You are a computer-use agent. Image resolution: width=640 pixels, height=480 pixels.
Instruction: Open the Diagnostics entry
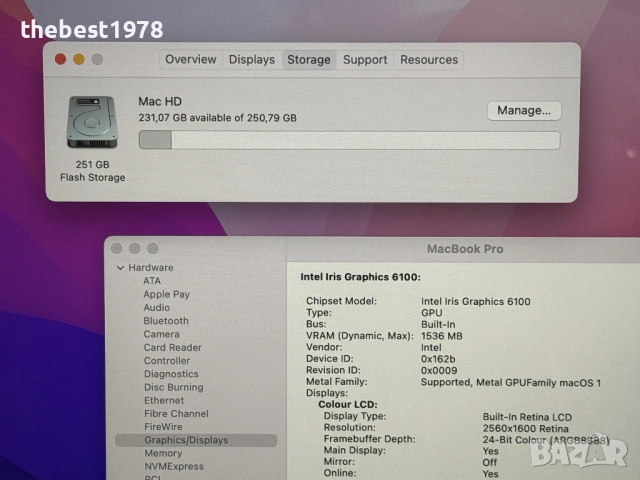171,374
